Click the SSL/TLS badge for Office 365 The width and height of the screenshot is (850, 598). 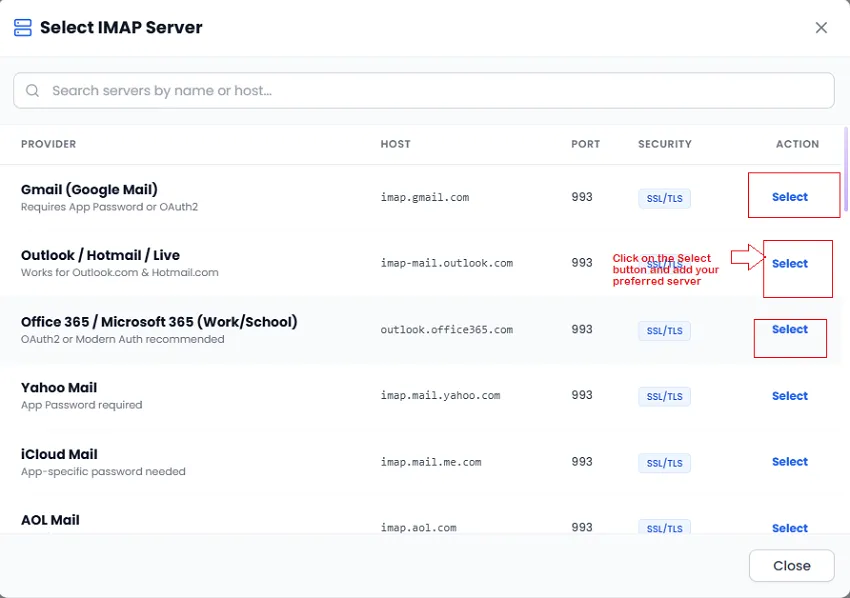click(664, 330)
